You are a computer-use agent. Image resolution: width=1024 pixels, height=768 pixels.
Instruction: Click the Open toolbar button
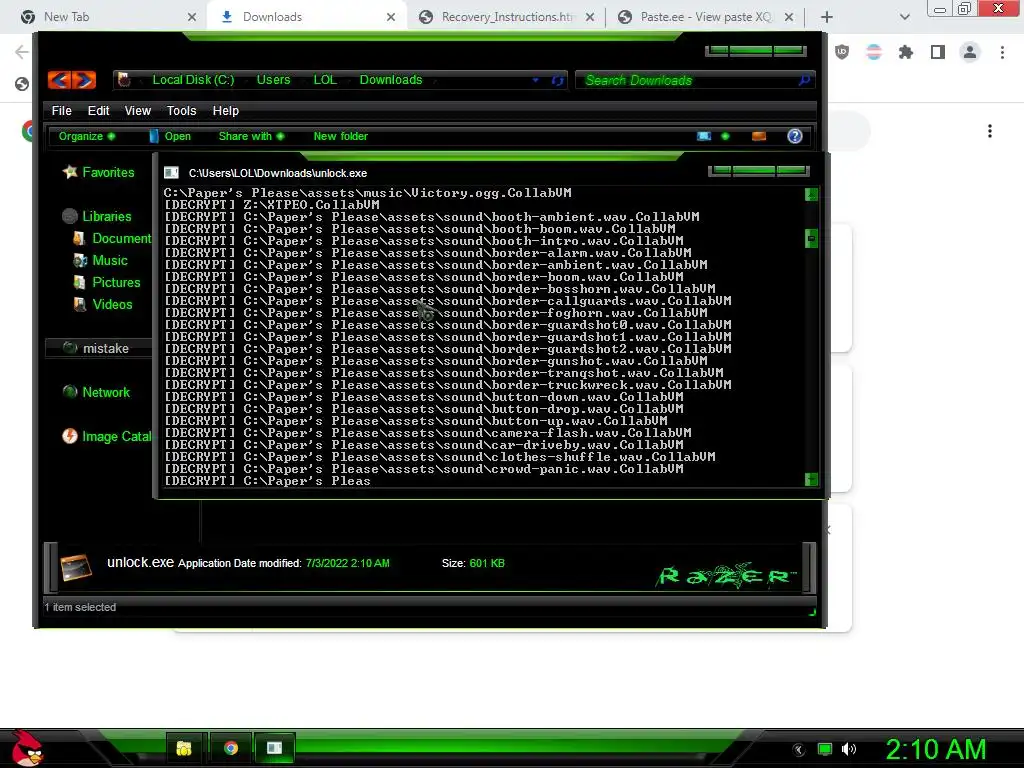pyautogui.click(x=170, y=136)
